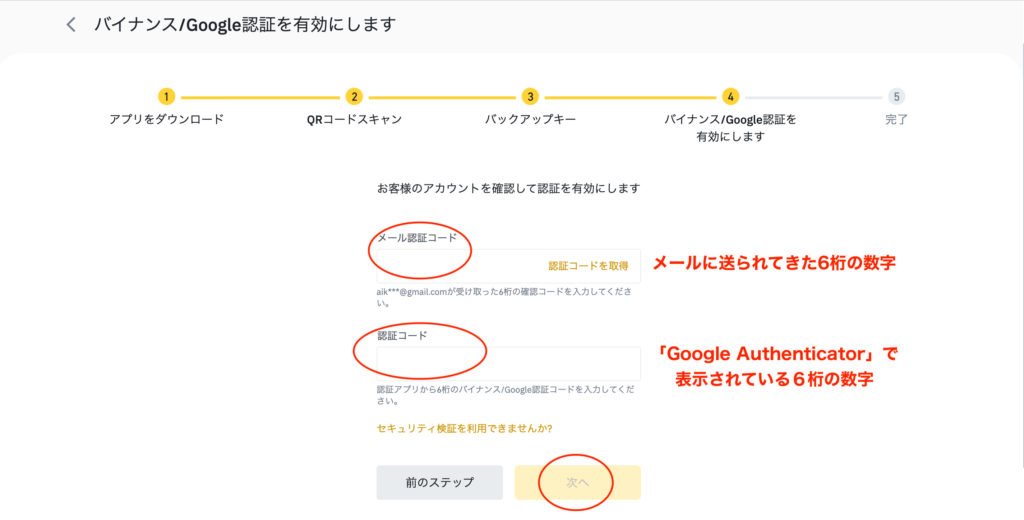
Task: Click the 次へ button
Action: tap(577, 483)
